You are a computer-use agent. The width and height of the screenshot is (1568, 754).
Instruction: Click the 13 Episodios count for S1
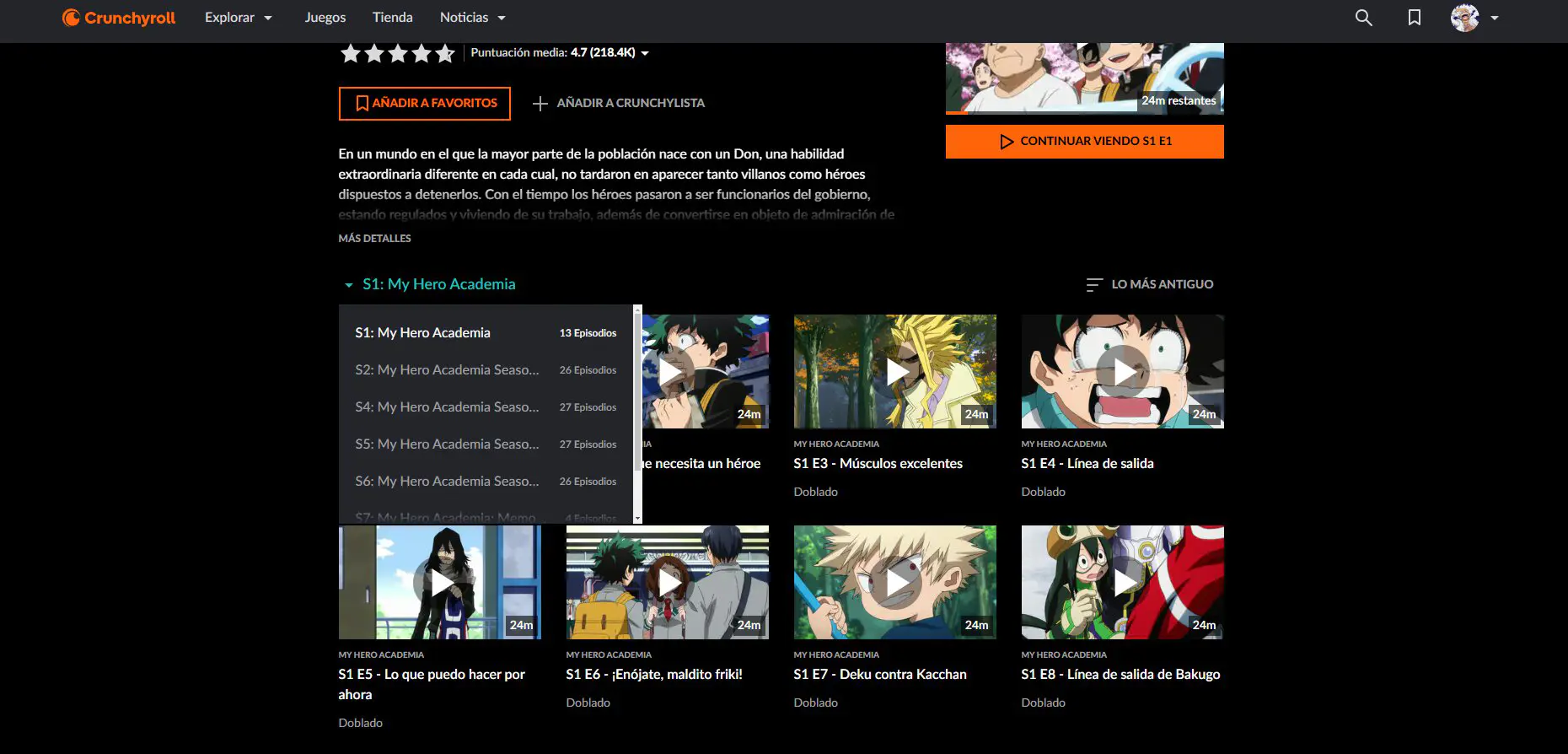pos(588,333)
